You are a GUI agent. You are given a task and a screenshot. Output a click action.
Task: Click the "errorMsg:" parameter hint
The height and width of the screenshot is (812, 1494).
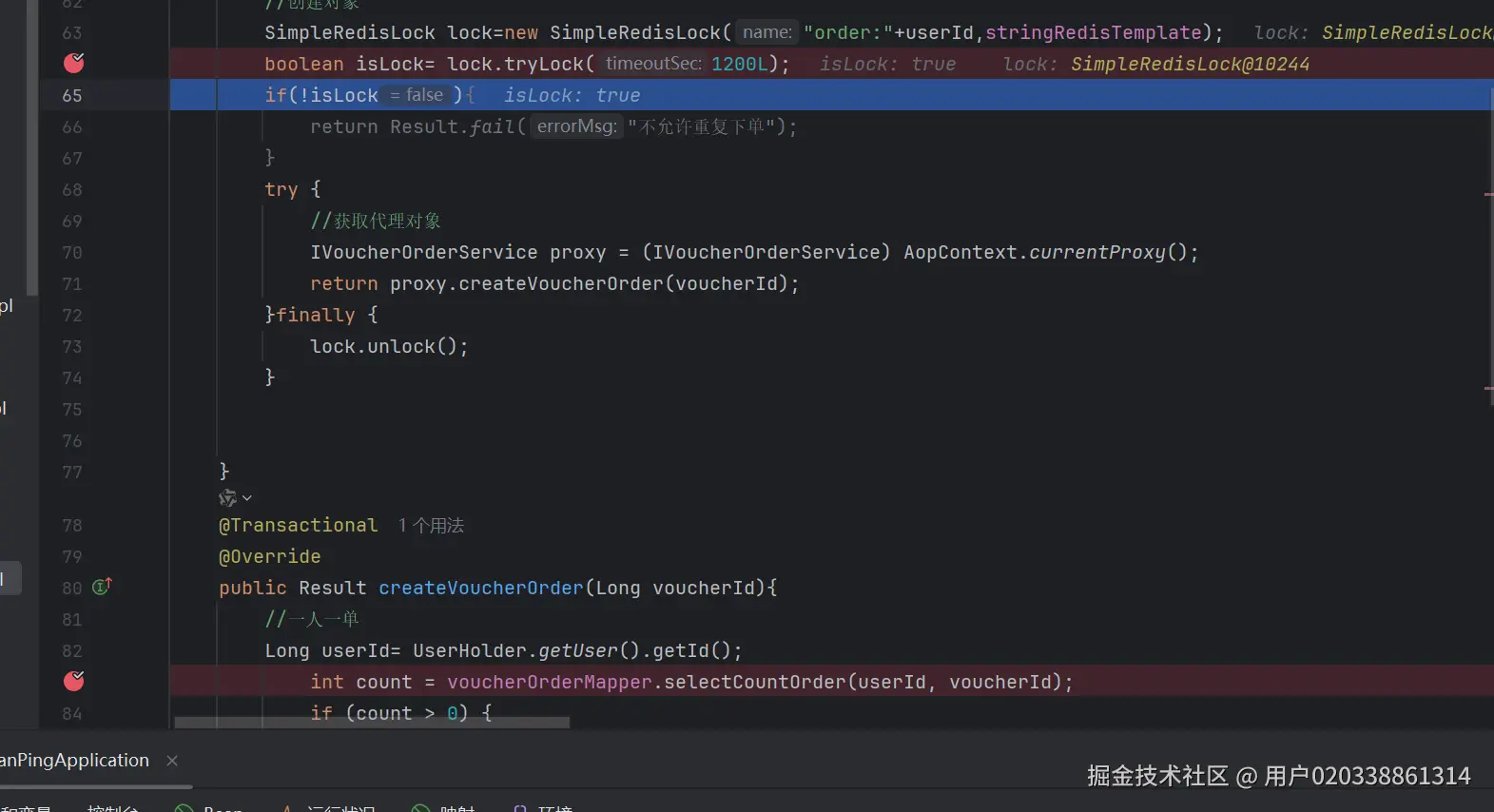576,126
